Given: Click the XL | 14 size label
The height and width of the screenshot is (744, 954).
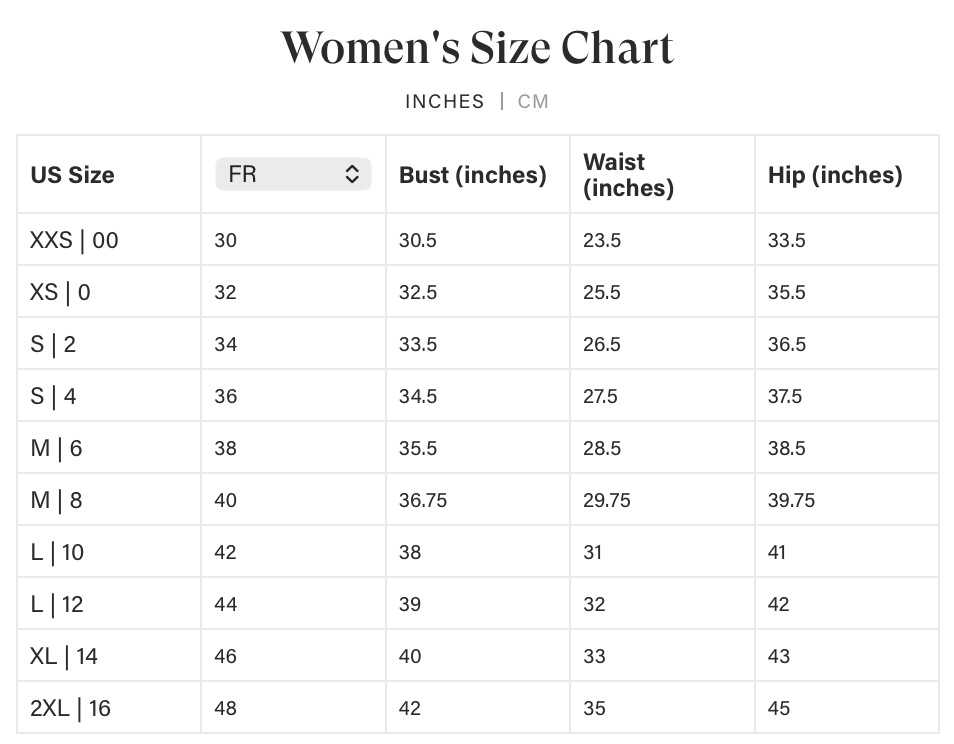Looking at the screenshot, I should (x=64, y=656).
